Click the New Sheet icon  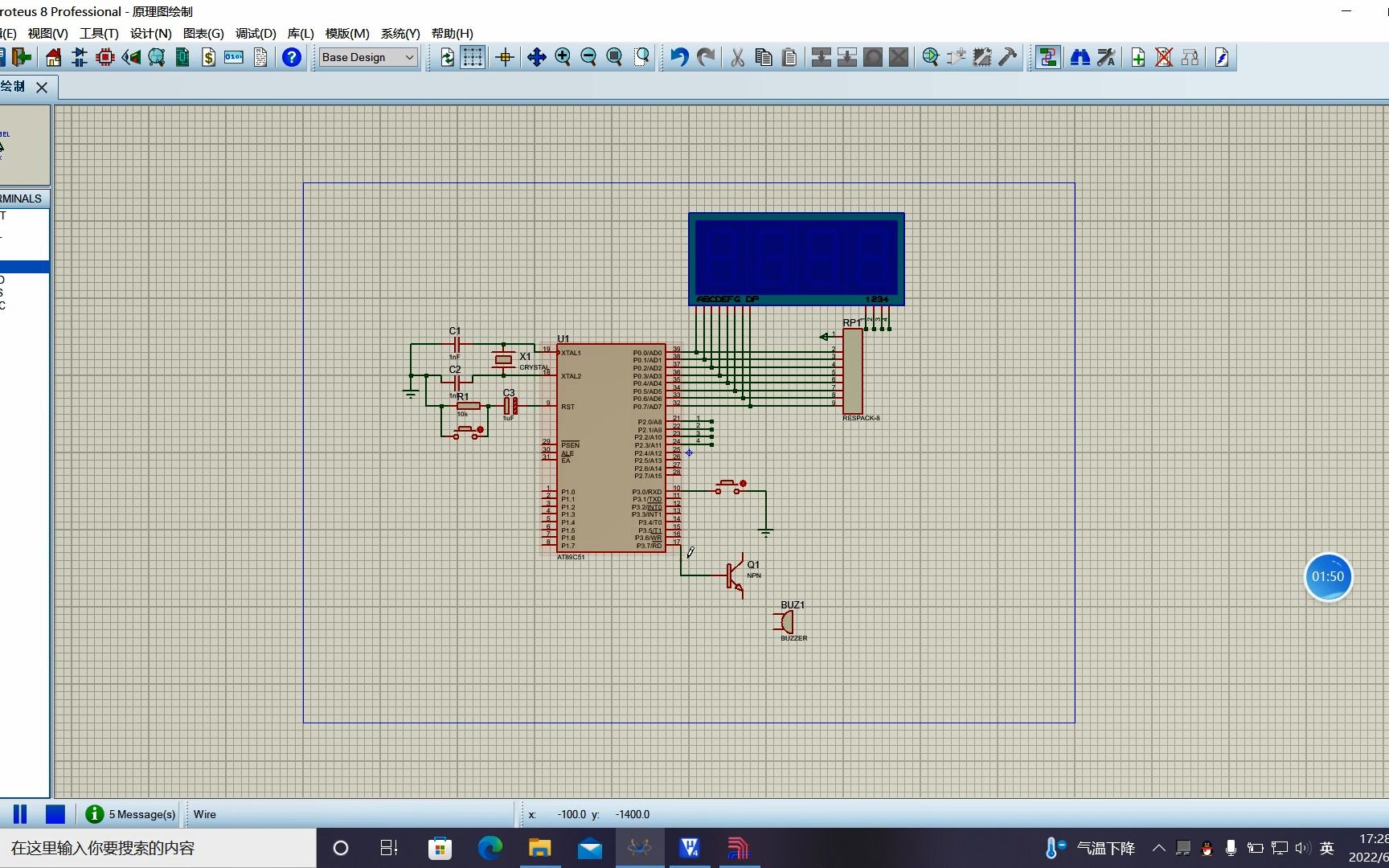click(1137, 57)
